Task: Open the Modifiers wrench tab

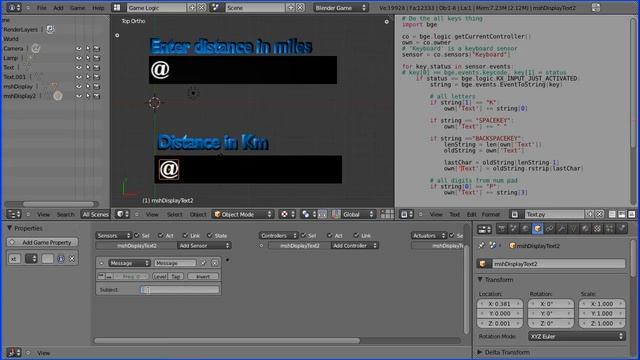Action: (x=562, y=229)
